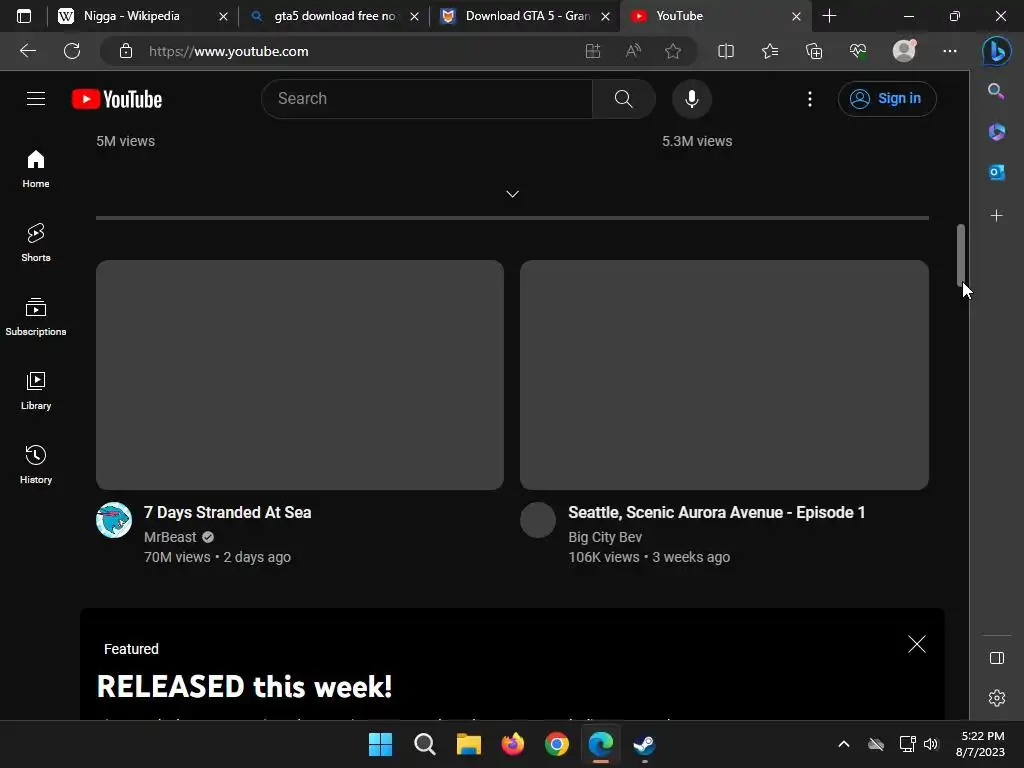Screen dimensions: 1024x768
Task: Click the YouTube search input field
Action: pos(427,99)
